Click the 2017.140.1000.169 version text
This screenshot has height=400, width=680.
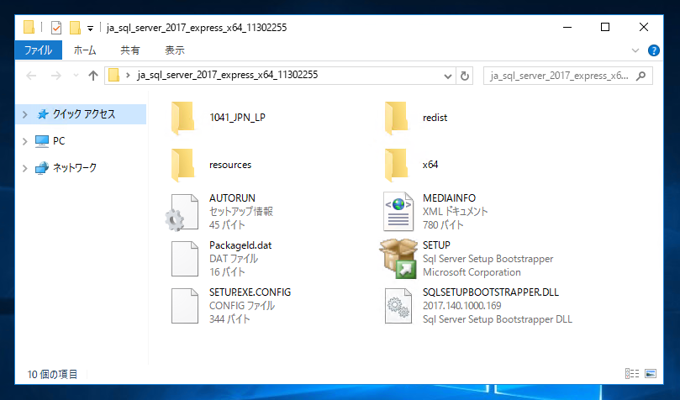[462, 306]
